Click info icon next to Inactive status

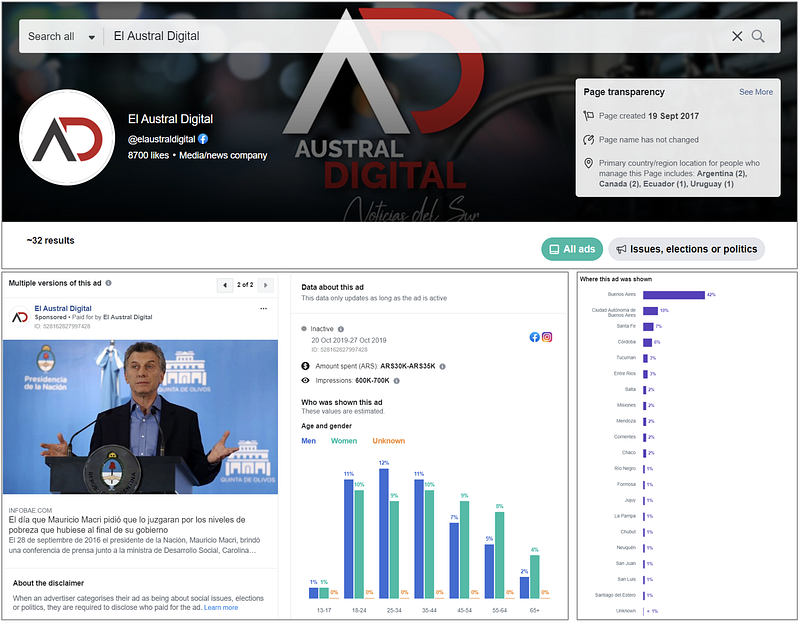341,329
